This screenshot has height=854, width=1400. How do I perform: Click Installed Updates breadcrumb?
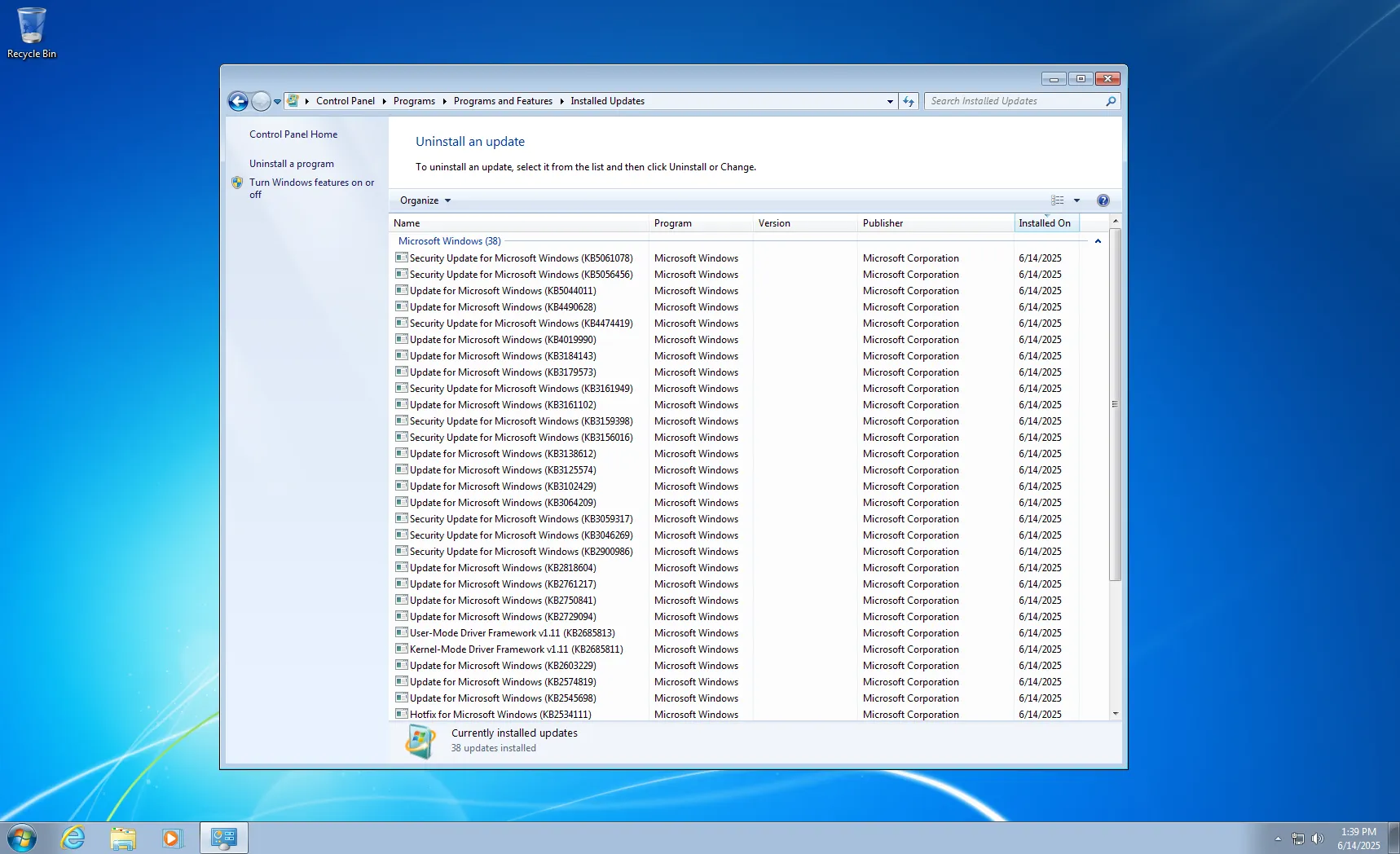pyautogui.click(x=607, y=101)
